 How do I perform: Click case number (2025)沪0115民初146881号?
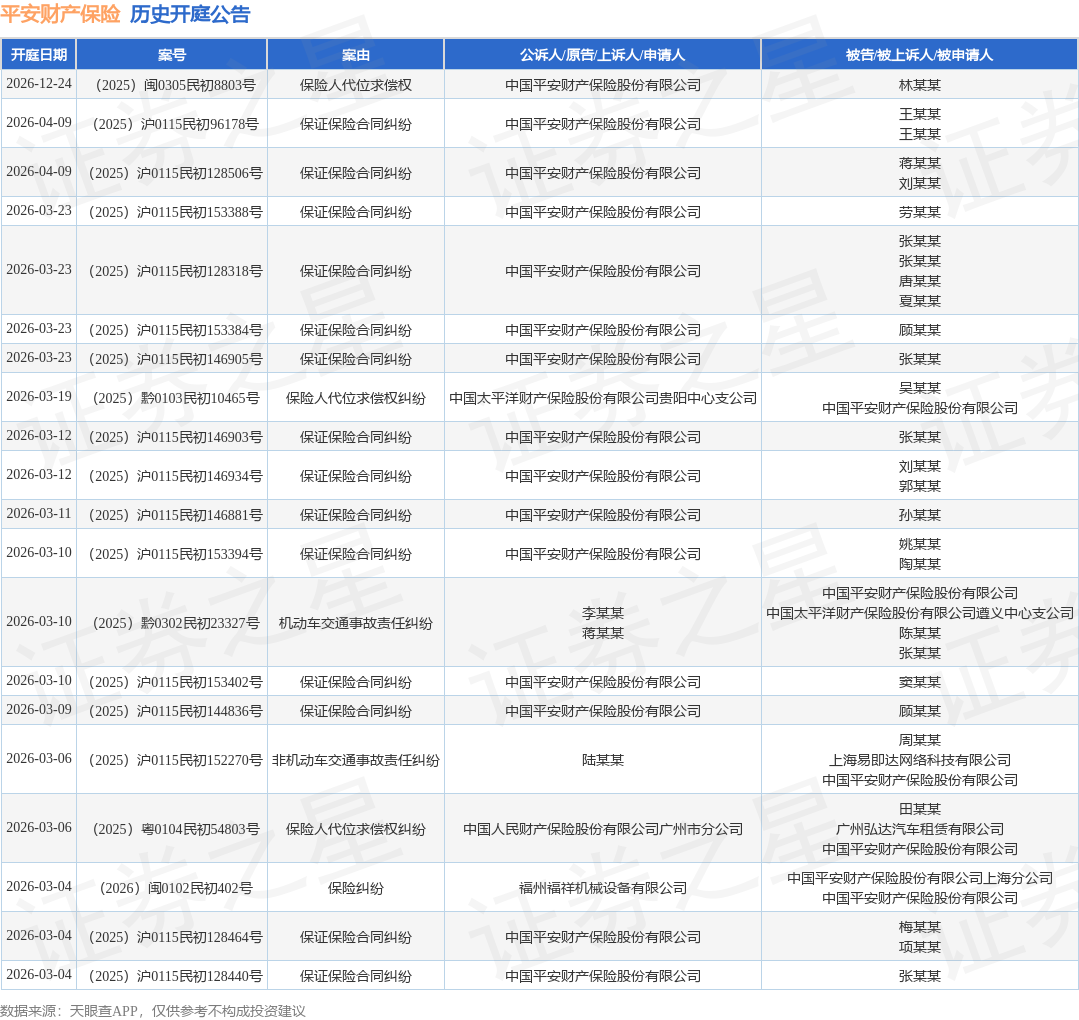[171, 516]
